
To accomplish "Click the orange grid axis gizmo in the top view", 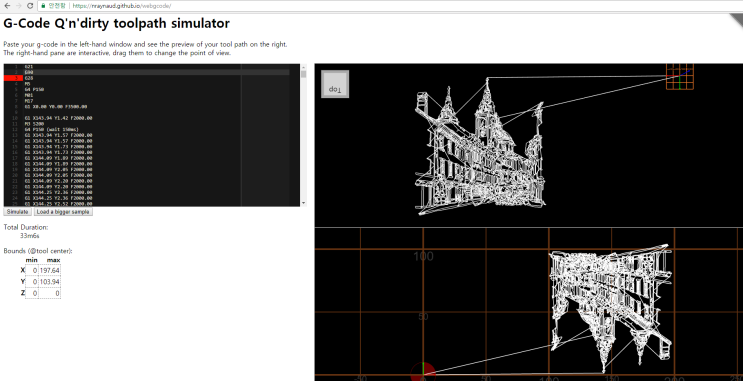I will 680,76.
